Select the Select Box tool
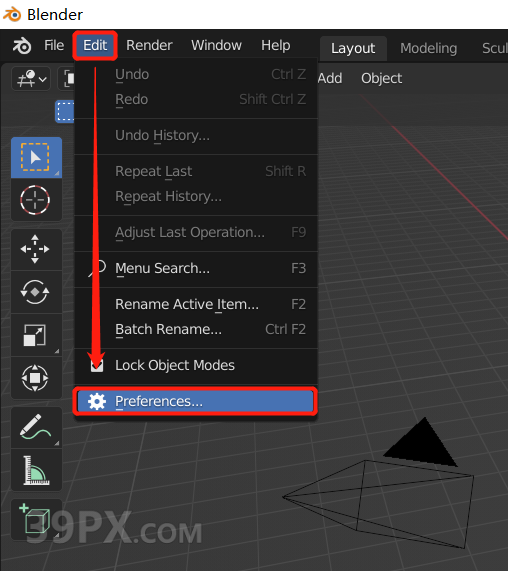Image resolution: width=508 pixels, height=571 pixels. pos(36,157)
